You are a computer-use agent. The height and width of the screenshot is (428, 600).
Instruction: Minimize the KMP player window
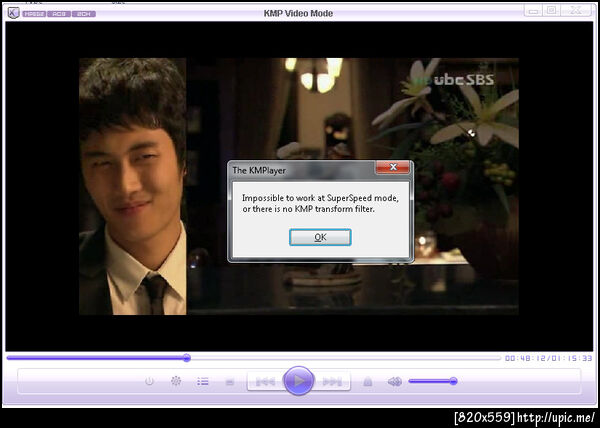[x=533, y=11]
